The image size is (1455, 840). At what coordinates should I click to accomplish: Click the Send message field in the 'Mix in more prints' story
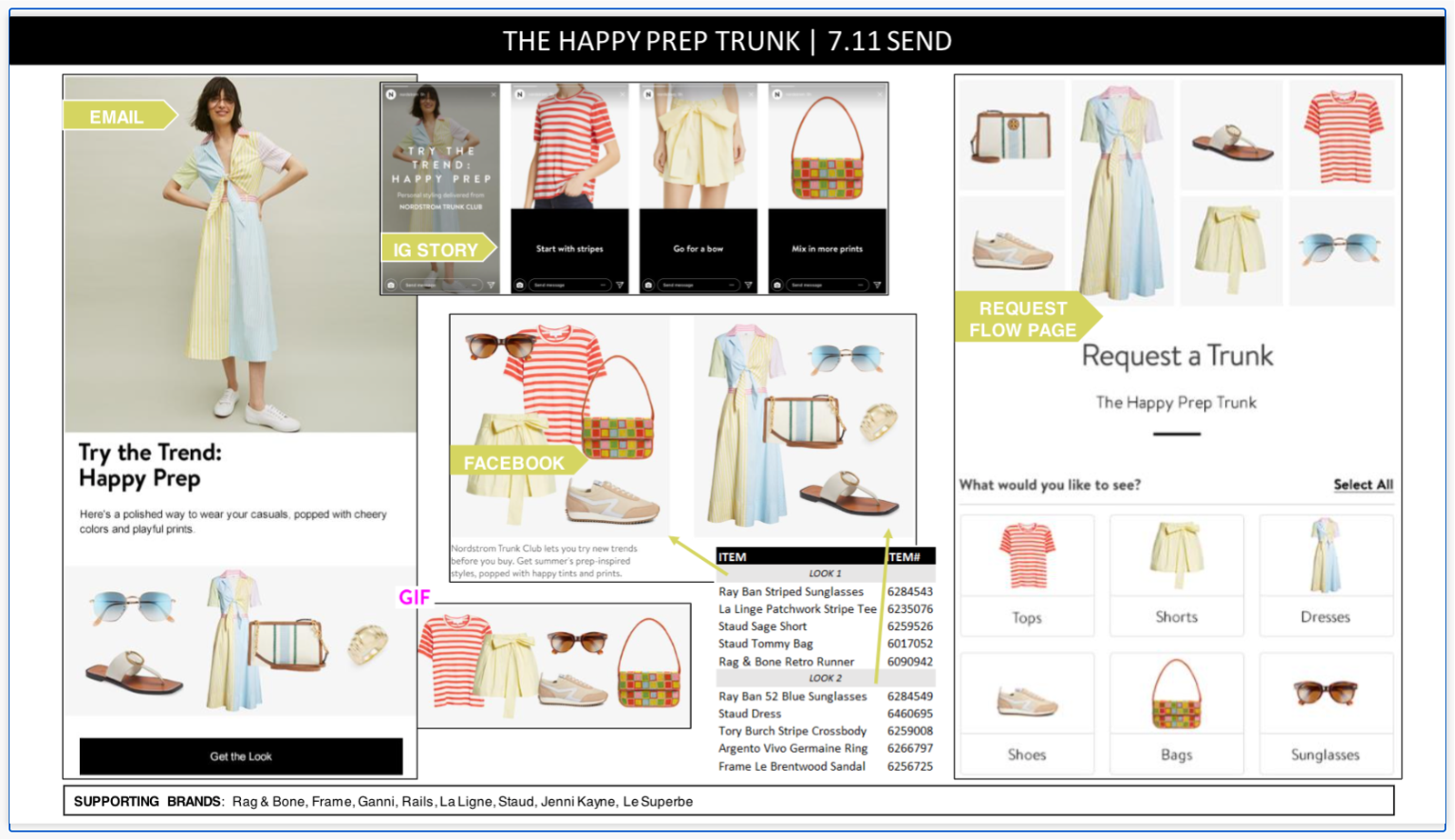[827, 285]
